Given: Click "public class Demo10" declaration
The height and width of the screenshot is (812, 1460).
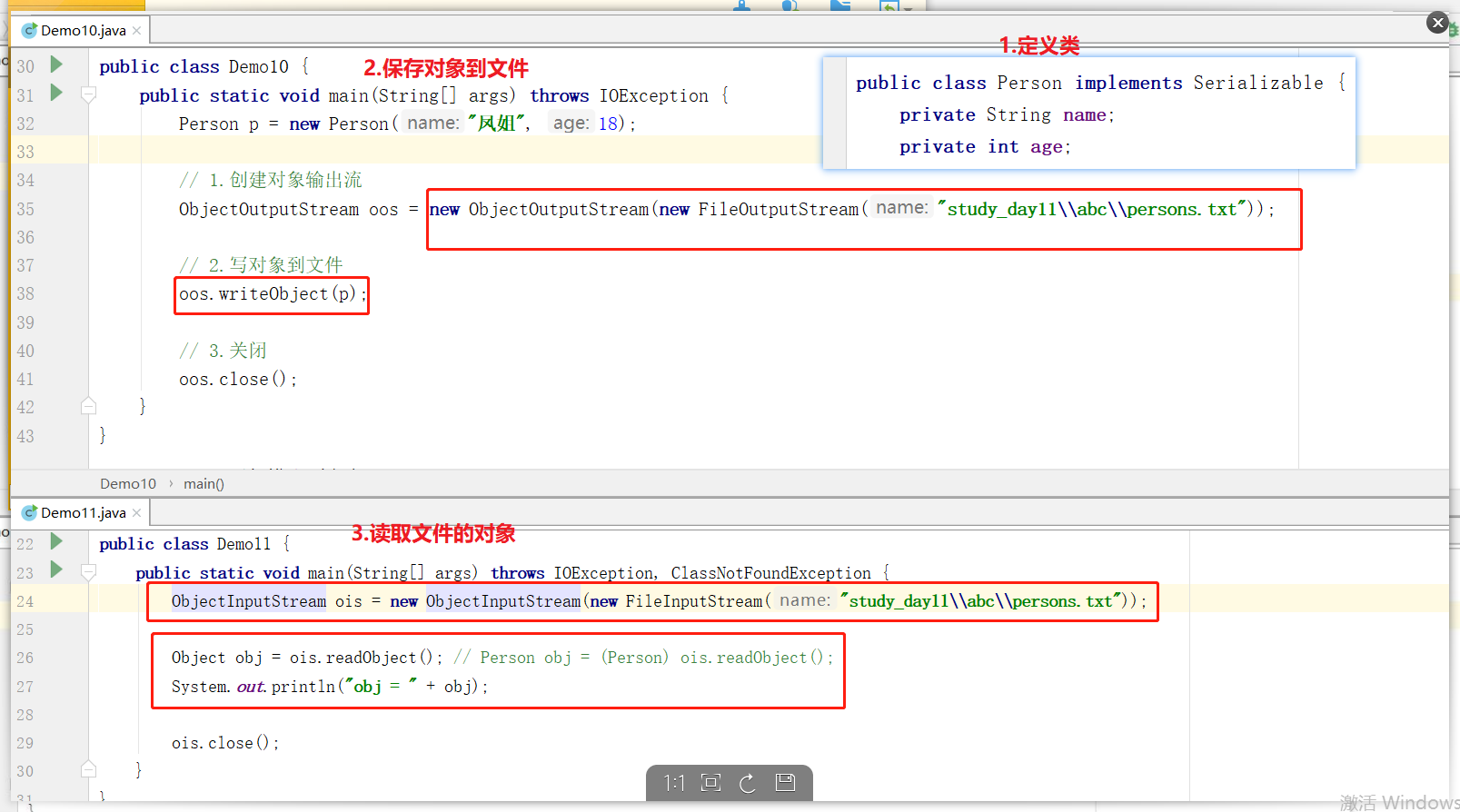Looking at the screenshot, I should pyautogui.click(x=204, y=67).
